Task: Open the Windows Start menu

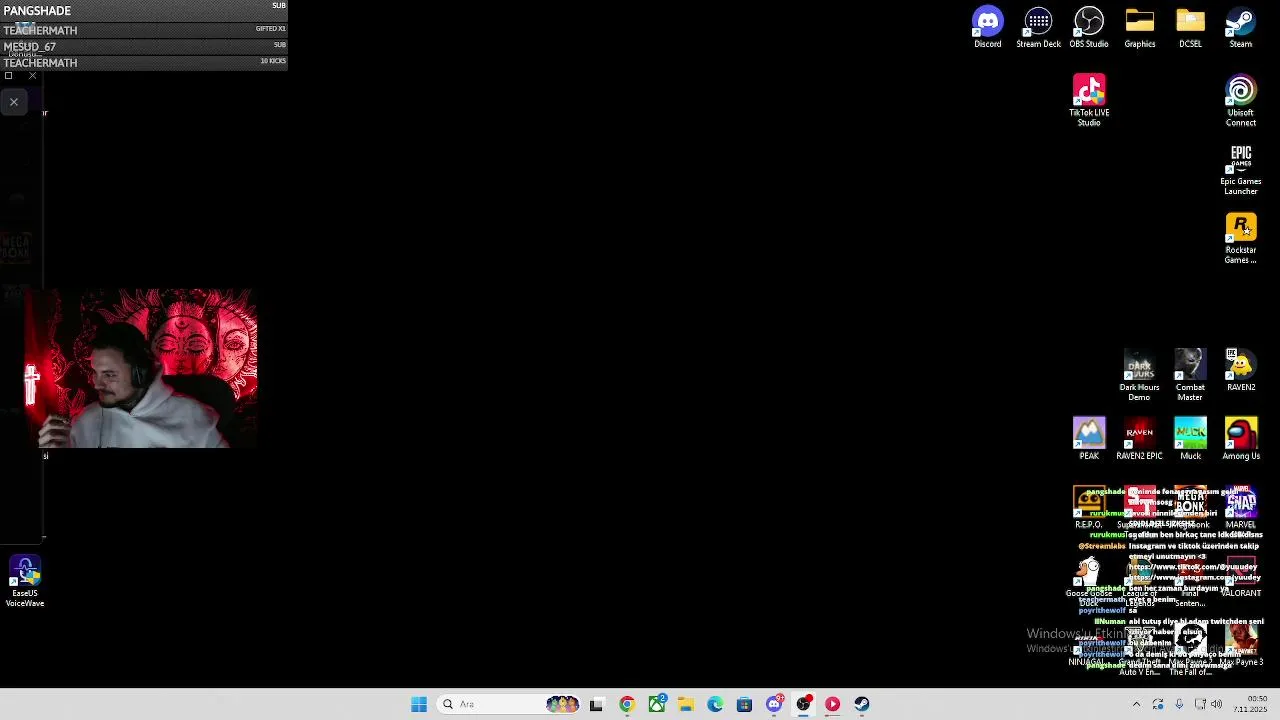Action: point(419,704)
